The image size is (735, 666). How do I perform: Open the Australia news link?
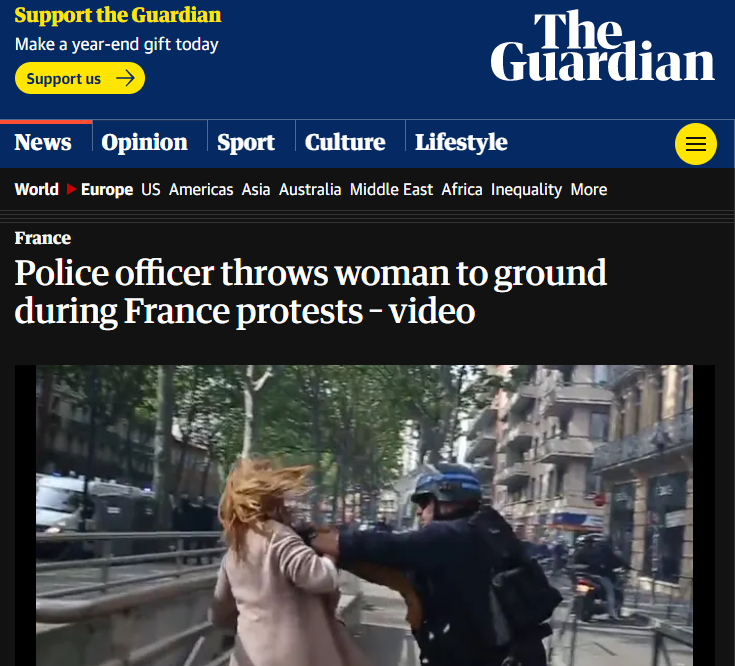[x=310, y=189]
